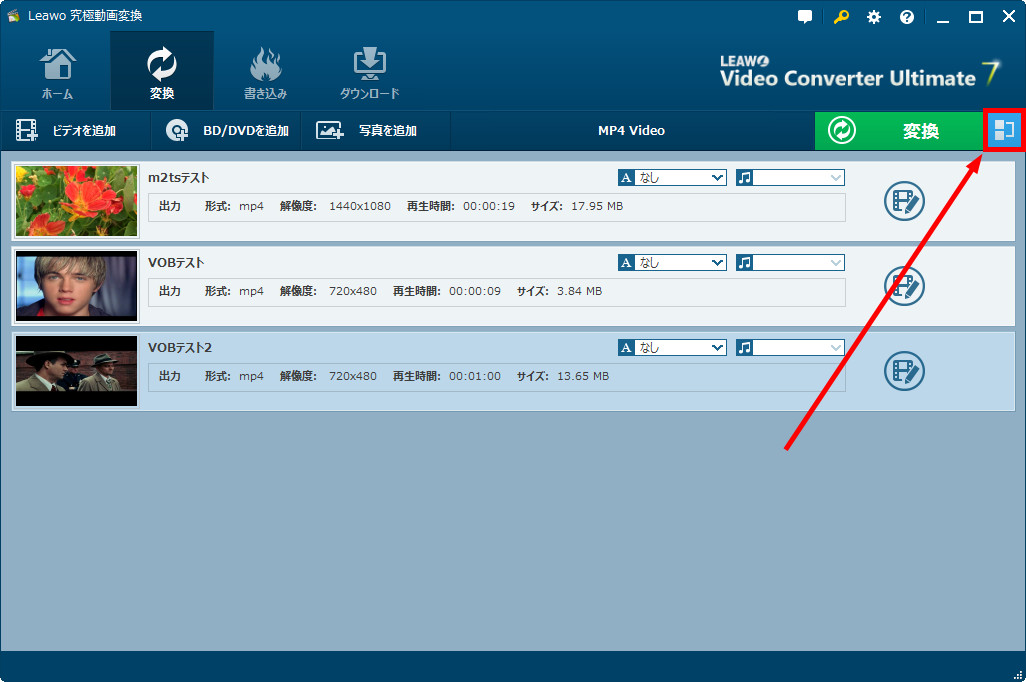Click the file name VOBテスト2

pos(180,348)
